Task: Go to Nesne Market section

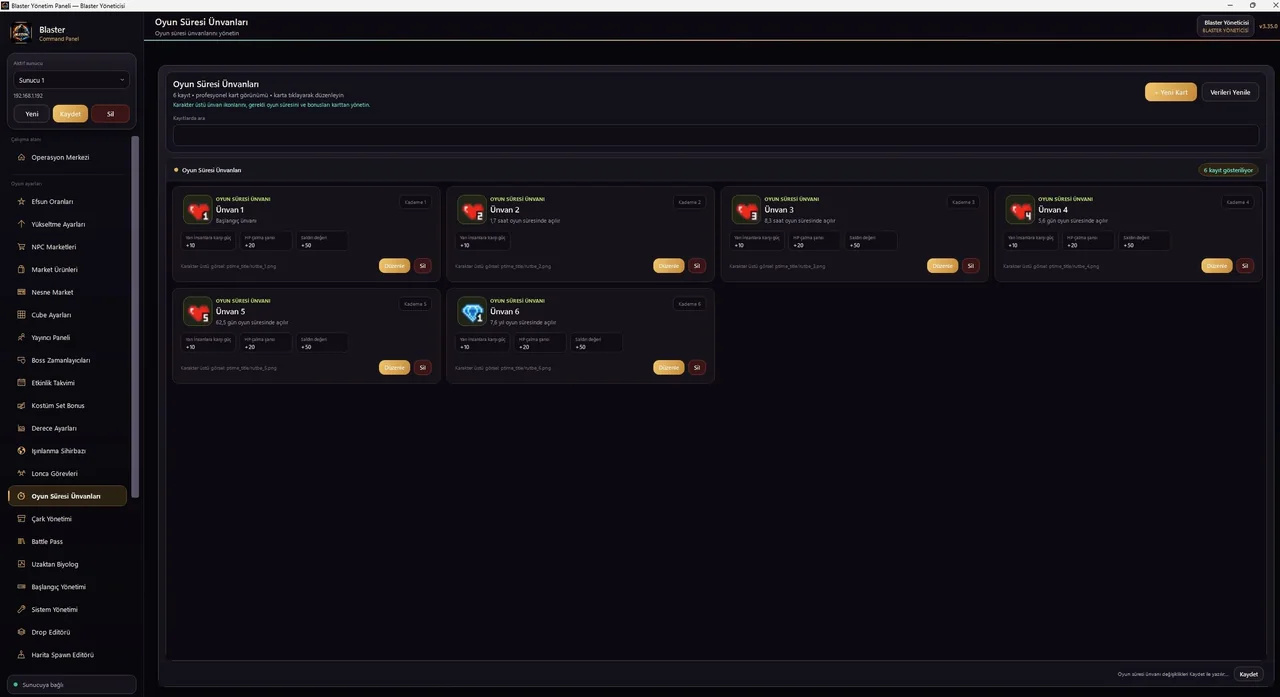Action: [x=68, y=292]
